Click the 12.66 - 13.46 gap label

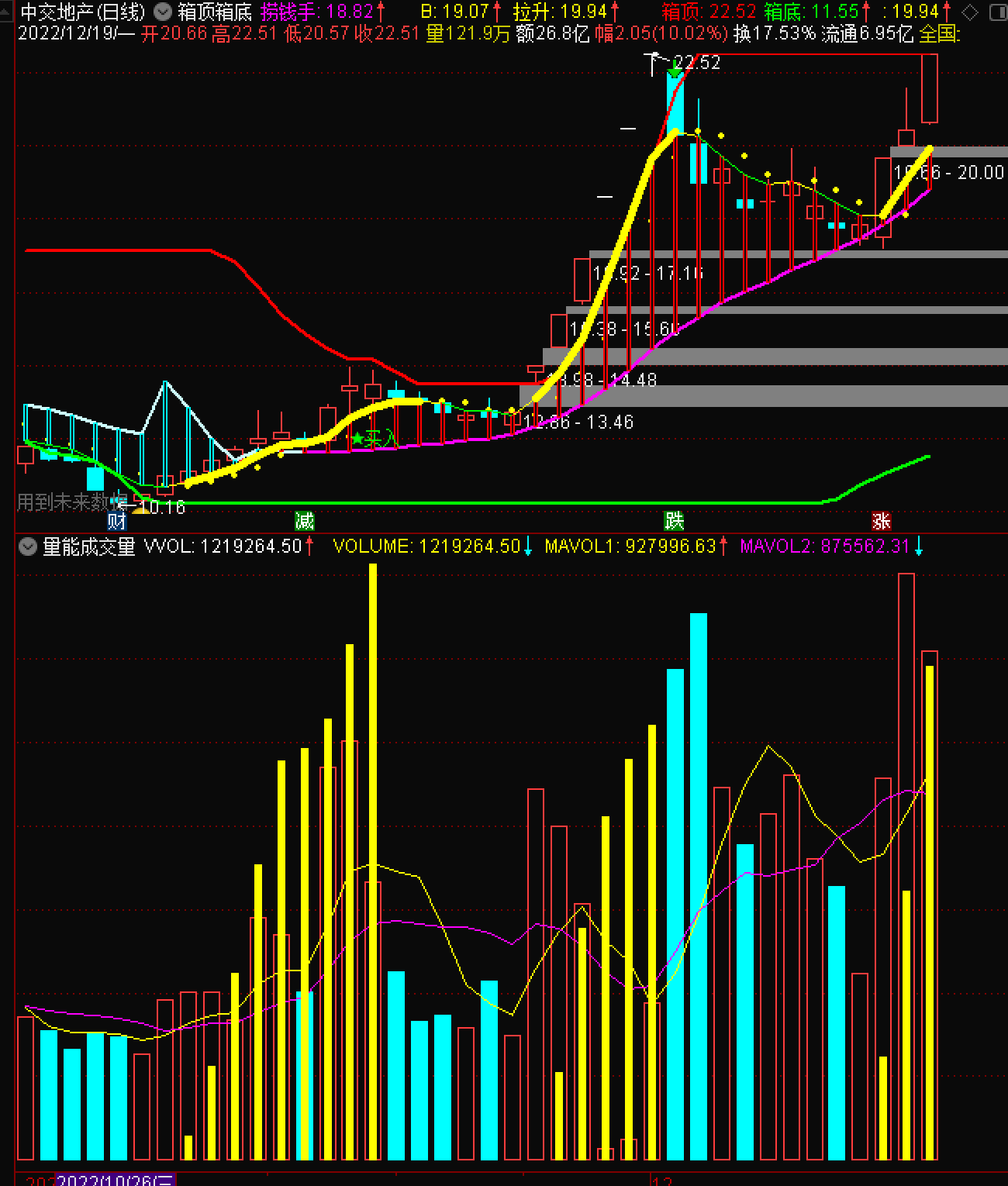578,422
